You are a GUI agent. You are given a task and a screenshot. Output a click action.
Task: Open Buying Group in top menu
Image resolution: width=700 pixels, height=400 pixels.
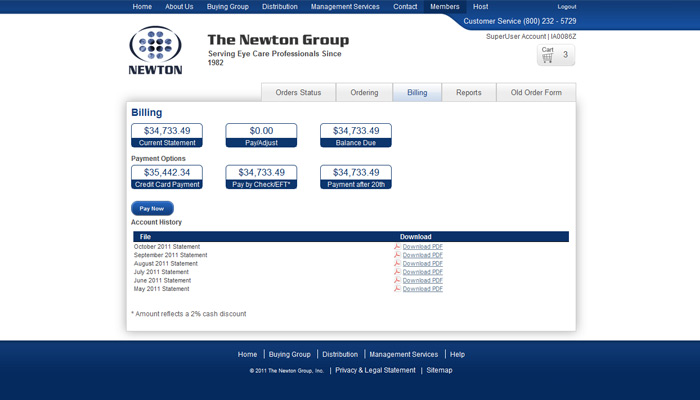click(227, 7)
